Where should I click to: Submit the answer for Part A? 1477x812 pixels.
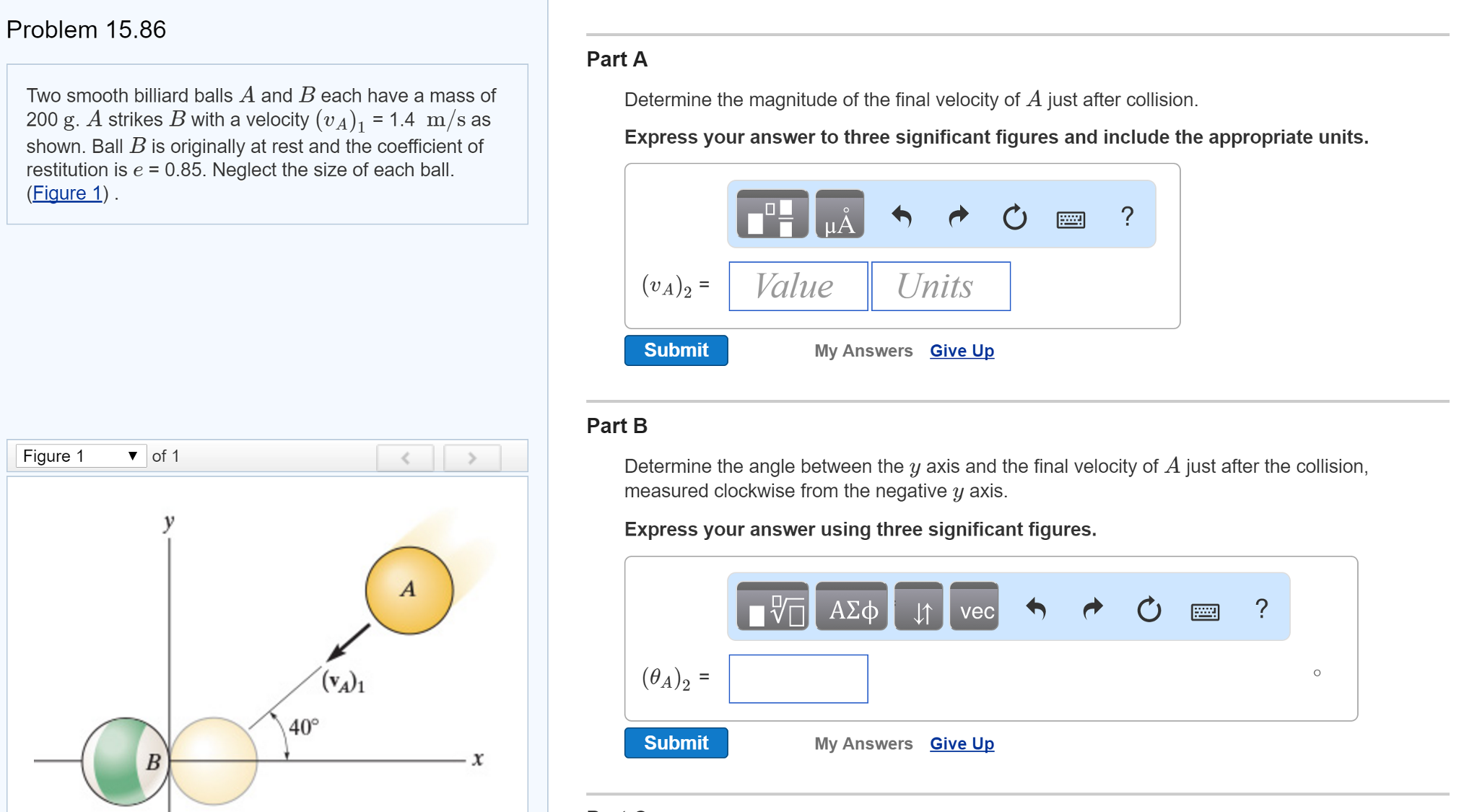pos(676,350)
